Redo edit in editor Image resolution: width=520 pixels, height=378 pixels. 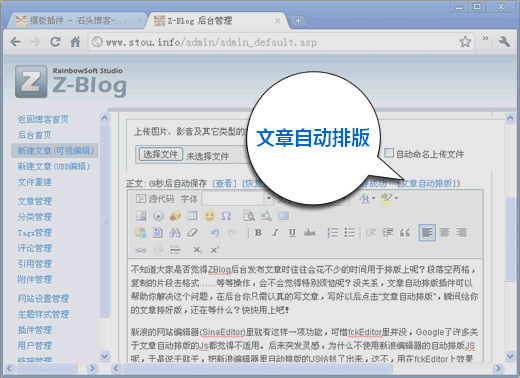click(232, 232)
